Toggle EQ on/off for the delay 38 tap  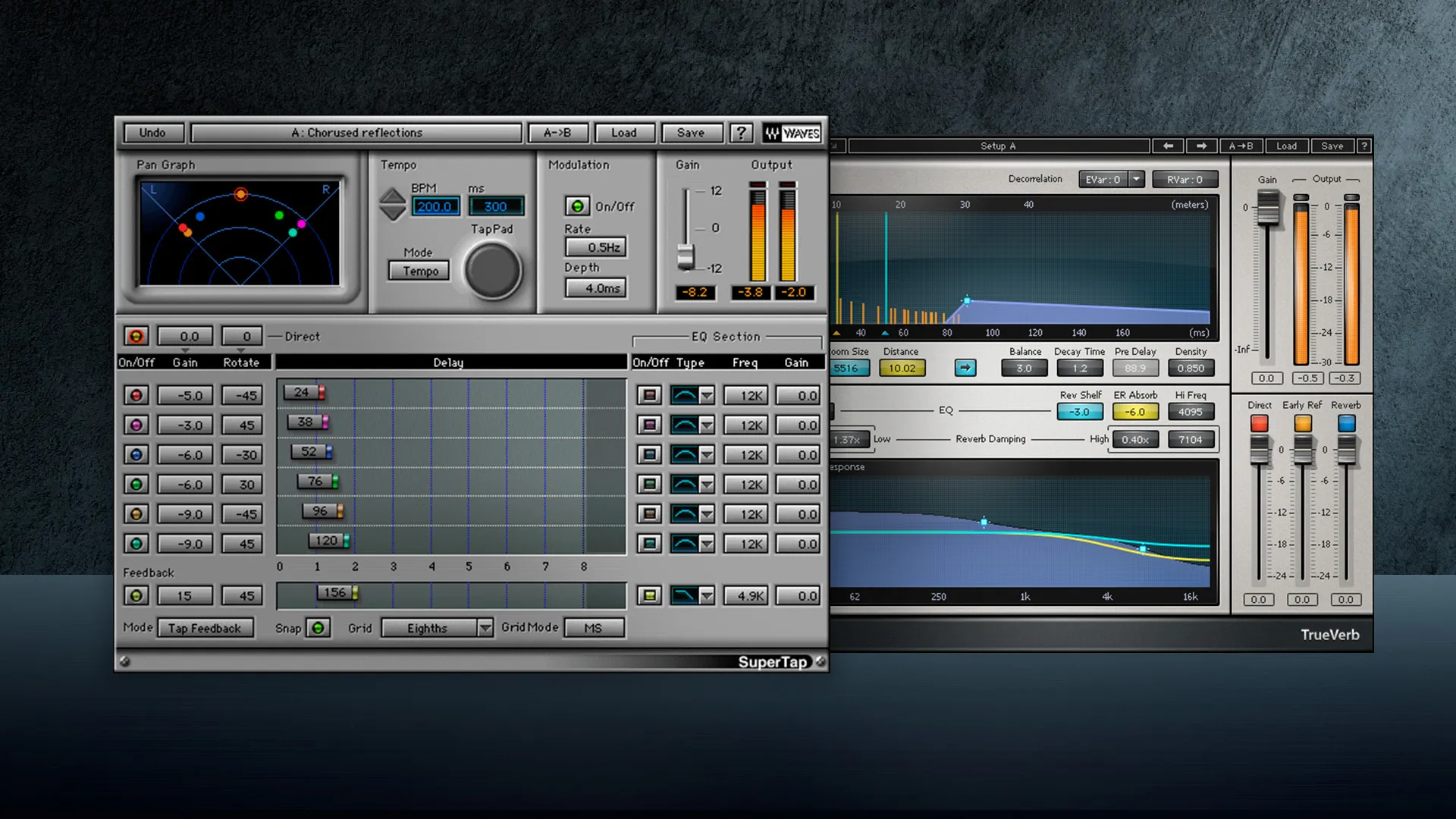(649, 425)
